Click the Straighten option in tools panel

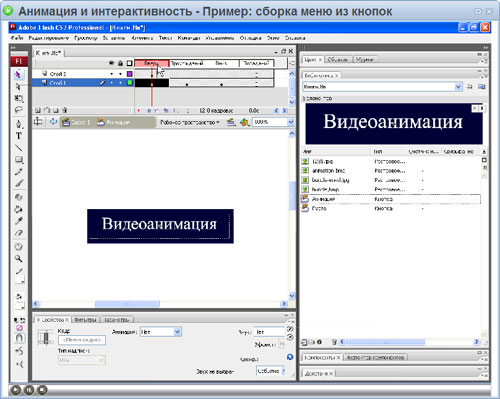click(19, 364)
